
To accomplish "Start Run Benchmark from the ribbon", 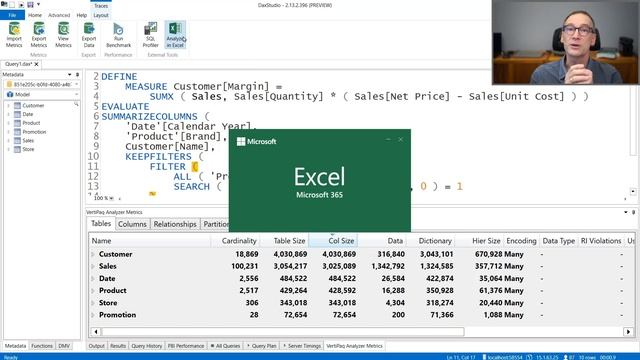I will [118, 35].
